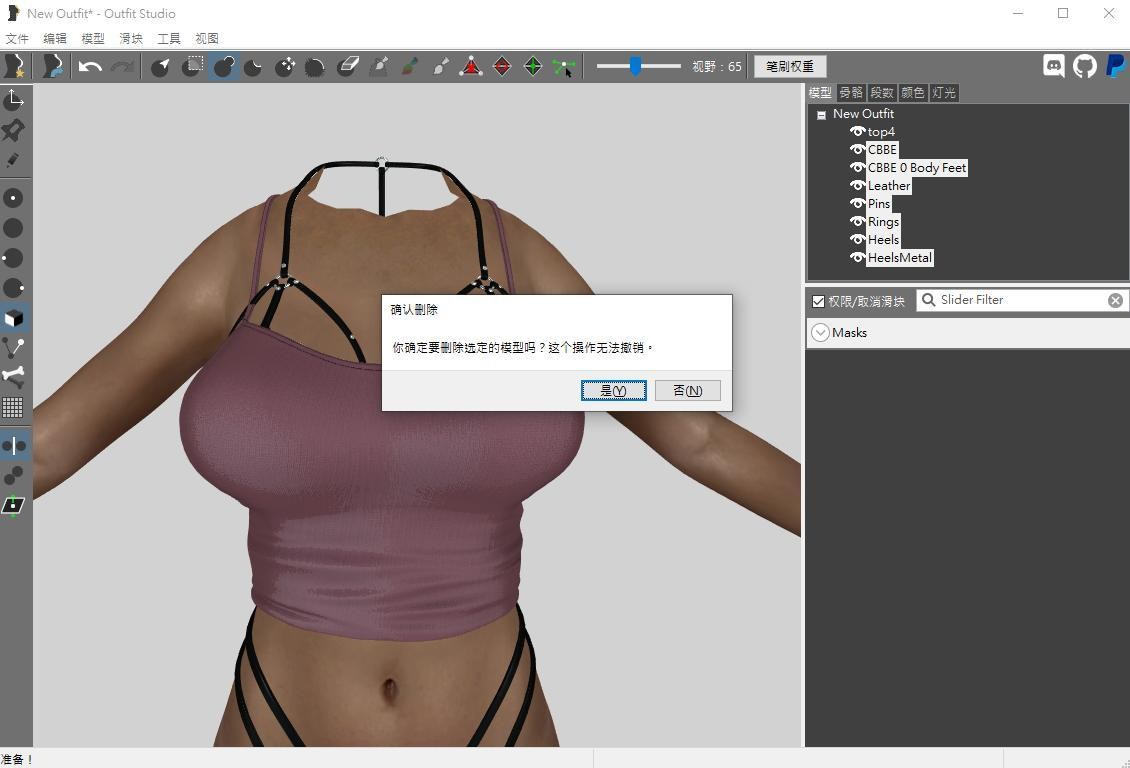Adjust the view slider near 视图: 65
Image resolution: width=1130 pixels, height=768 pixels.
pyautogui.click(x=637, y=66)
